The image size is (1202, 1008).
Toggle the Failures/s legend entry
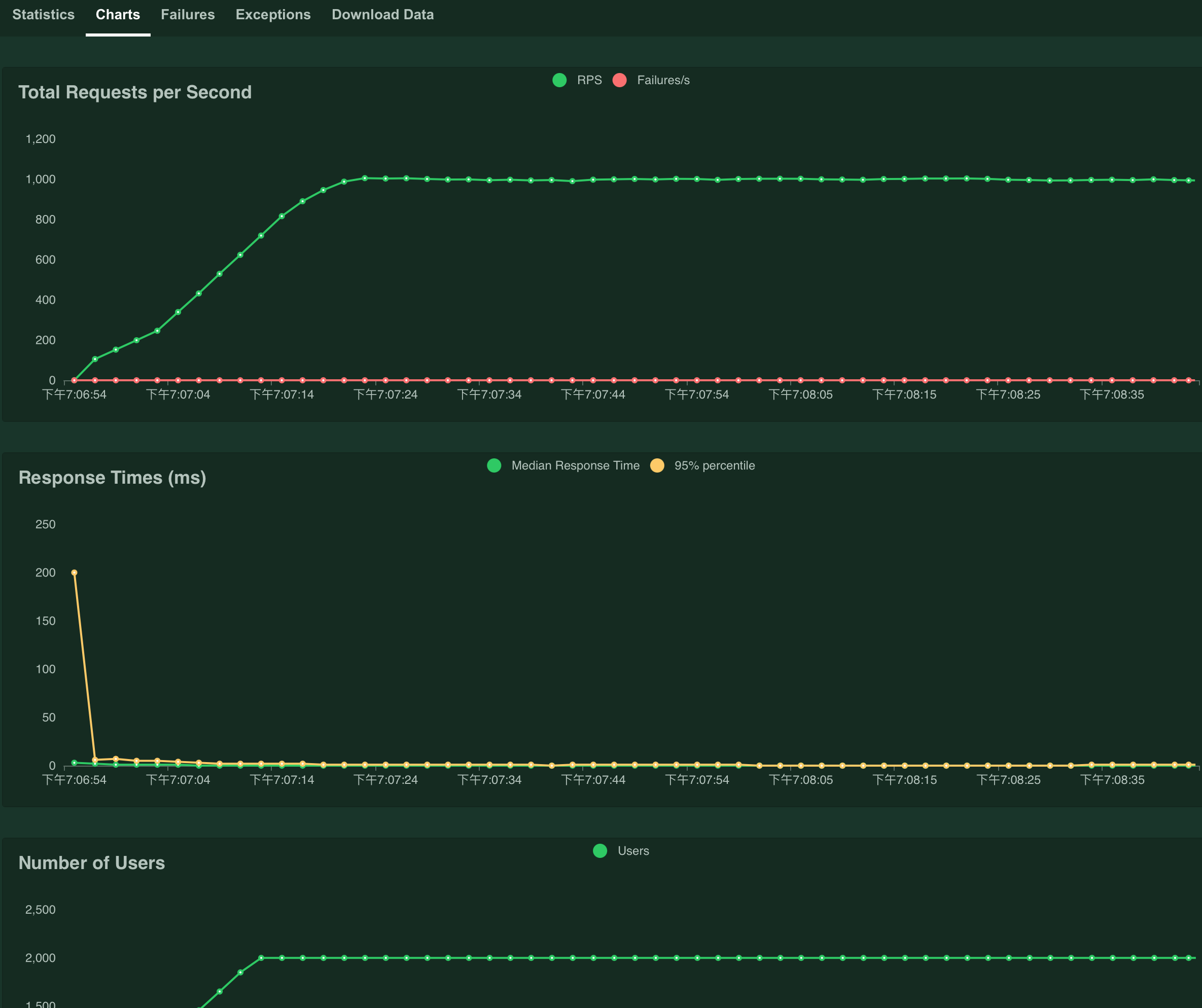651,80
